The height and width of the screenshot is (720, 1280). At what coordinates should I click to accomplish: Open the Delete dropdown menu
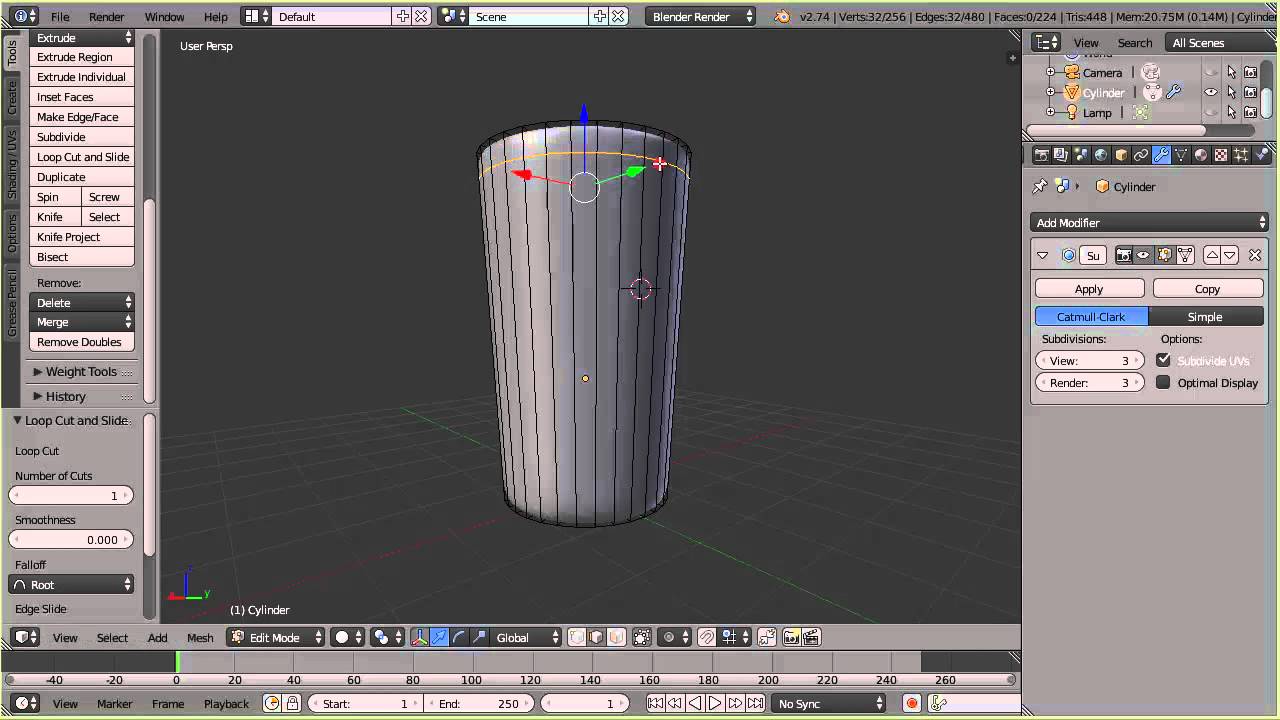(x=82, y=302)
